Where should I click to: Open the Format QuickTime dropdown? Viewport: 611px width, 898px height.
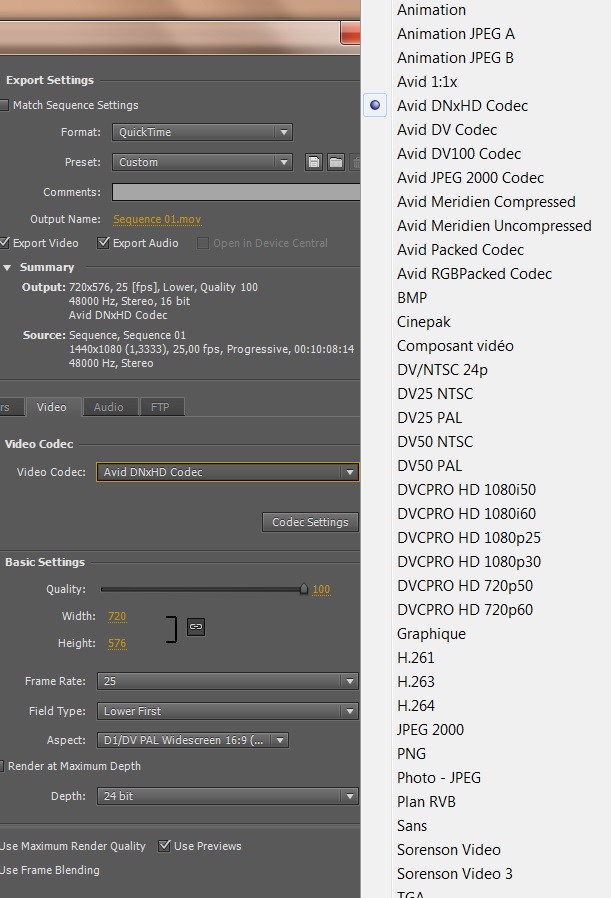coord(202,132)
